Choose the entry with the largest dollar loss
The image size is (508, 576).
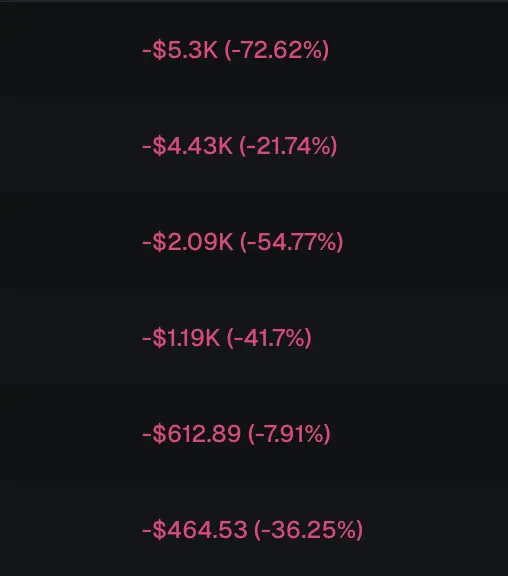click(x=254, y=50)
